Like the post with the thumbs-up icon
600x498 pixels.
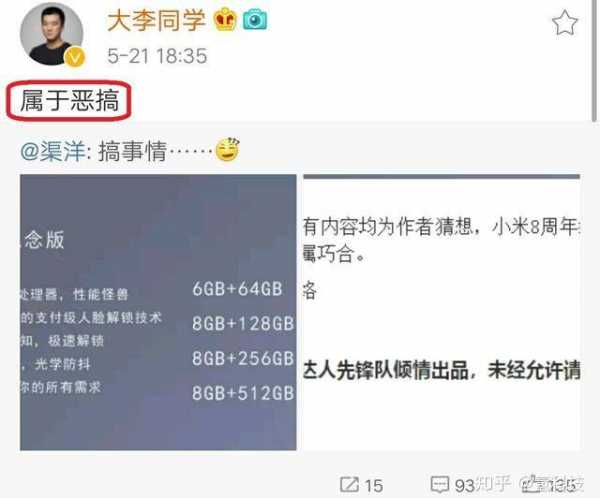(532, 484)
